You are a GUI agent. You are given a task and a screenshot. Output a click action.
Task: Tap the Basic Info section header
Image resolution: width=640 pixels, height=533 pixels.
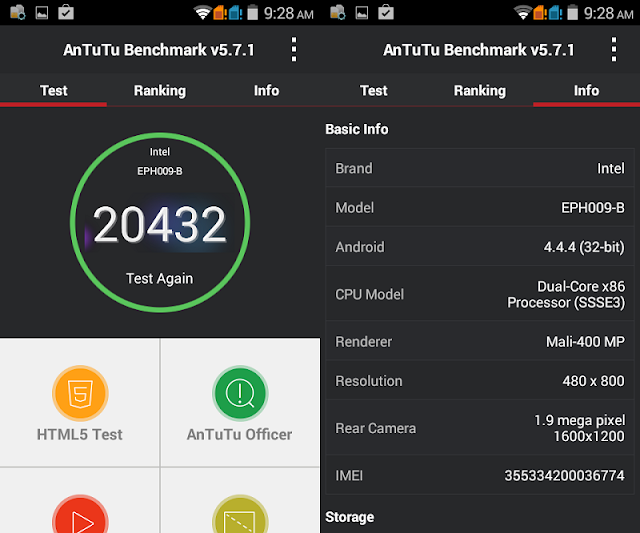click(x=357, y=129)
